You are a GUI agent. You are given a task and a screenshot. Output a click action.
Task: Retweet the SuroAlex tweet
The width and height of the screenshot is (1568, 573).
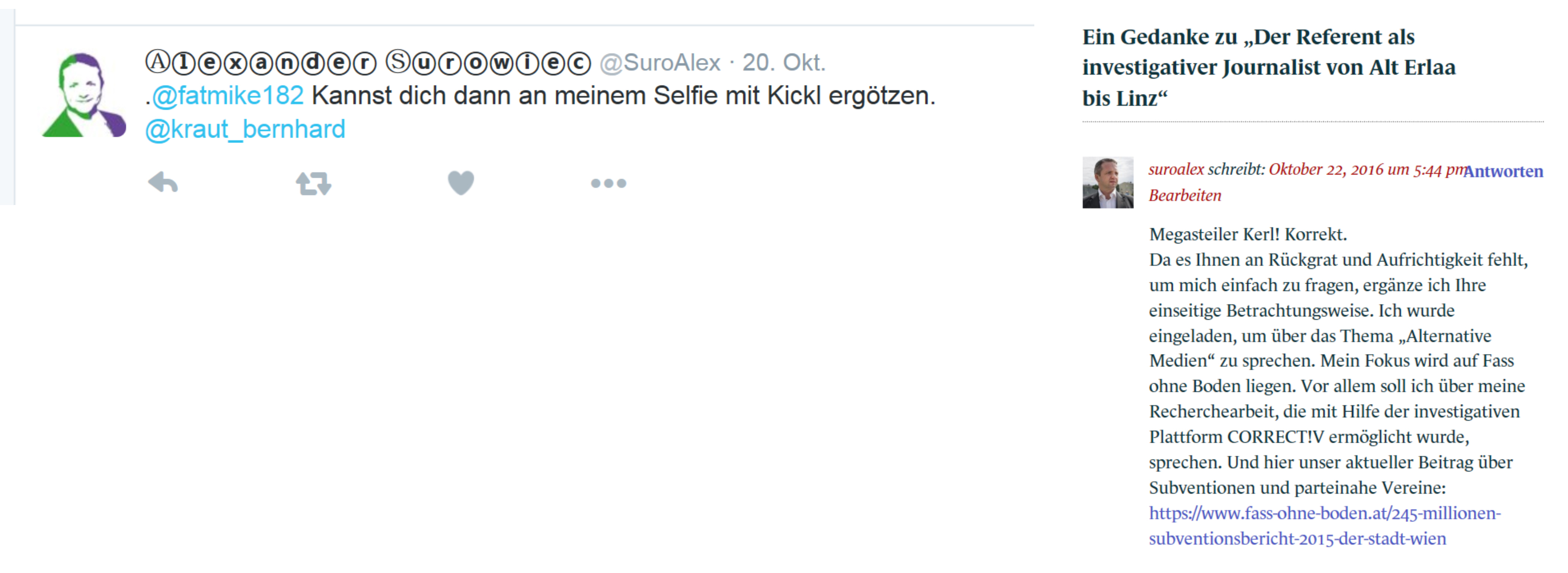point(313,183)
